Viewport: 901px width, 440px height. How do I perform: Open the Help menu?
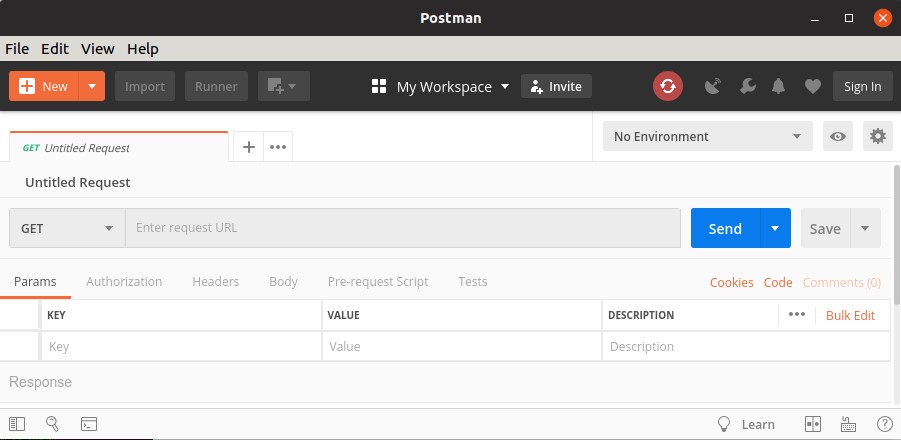(143, 49)
